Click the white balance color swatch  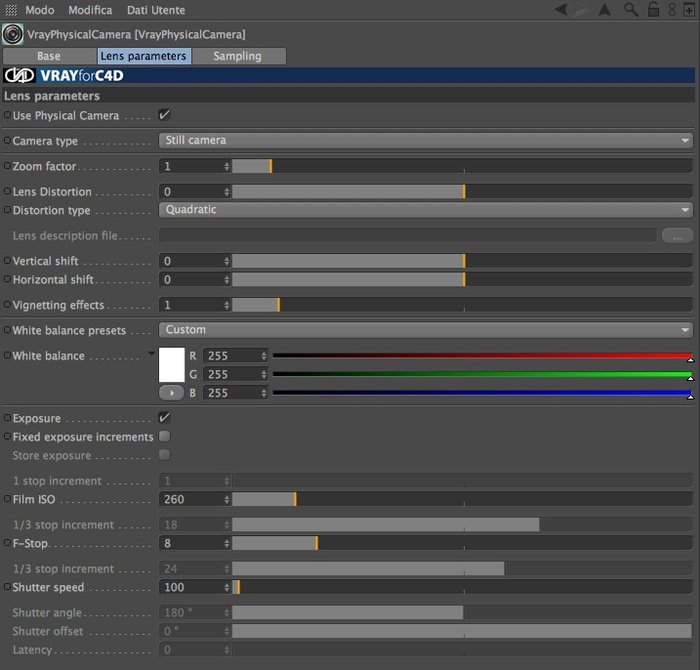171,365
